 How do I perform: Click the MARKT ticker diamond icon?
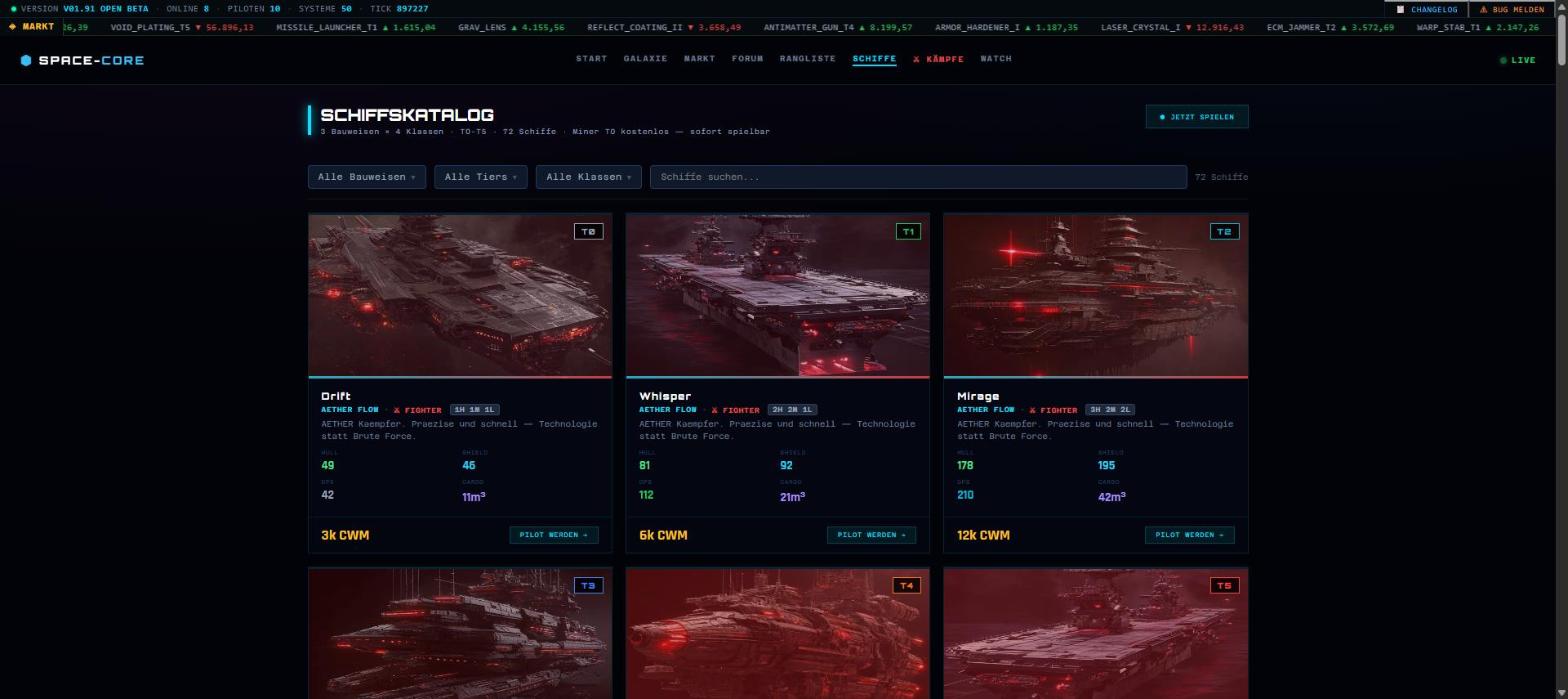point(12,27)
